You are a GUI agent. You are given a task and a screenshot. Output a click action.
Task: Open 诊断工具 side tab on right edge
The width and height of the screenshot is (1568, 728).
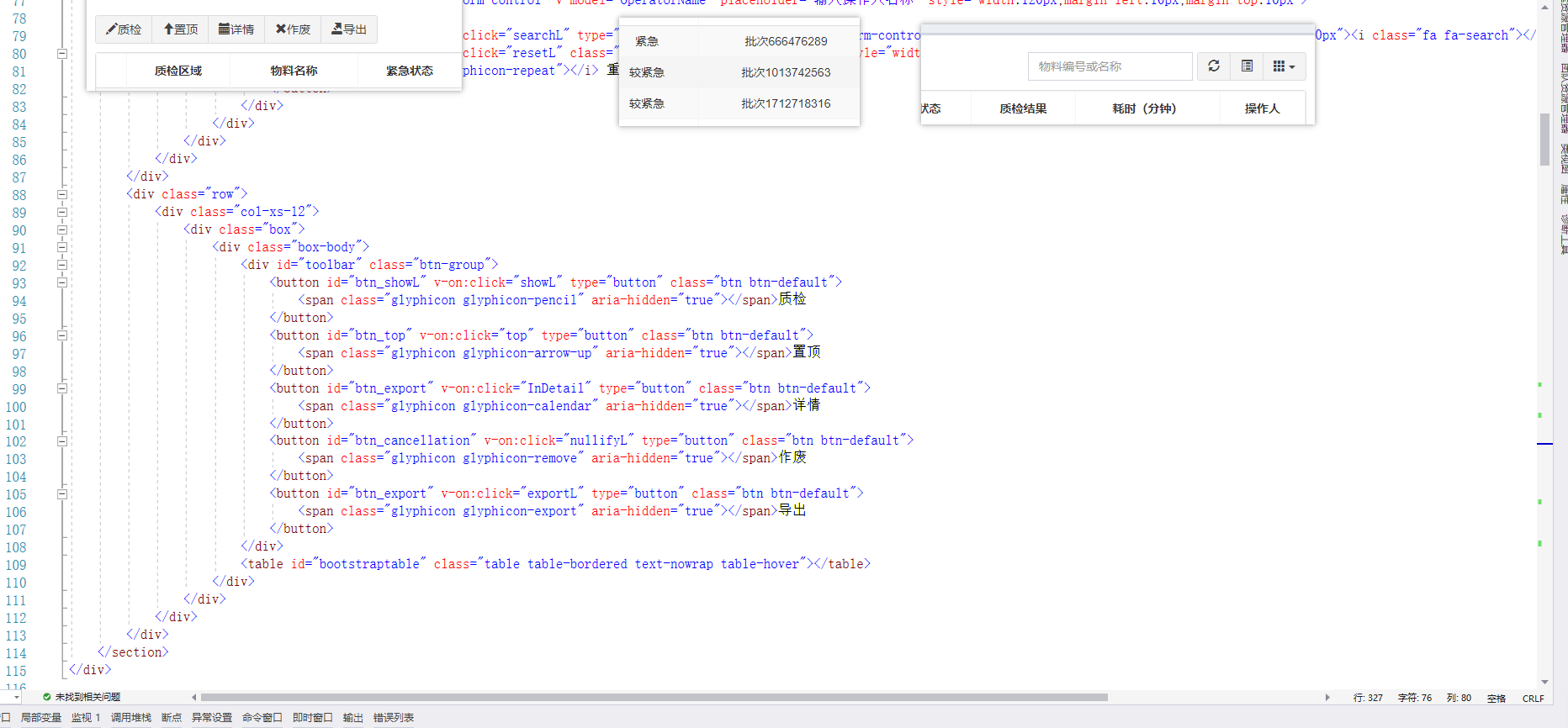pyautogui.click(x=1564, y=235)
